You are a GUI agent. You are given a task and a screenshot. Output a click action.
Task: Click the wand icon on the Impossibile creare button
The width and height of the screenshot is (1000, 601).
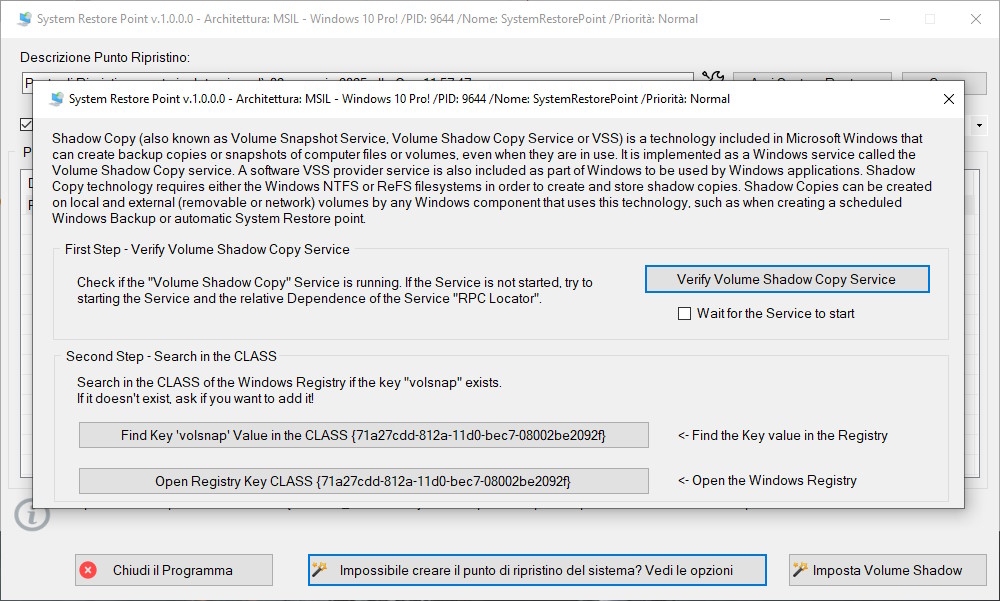coord(320,570)
